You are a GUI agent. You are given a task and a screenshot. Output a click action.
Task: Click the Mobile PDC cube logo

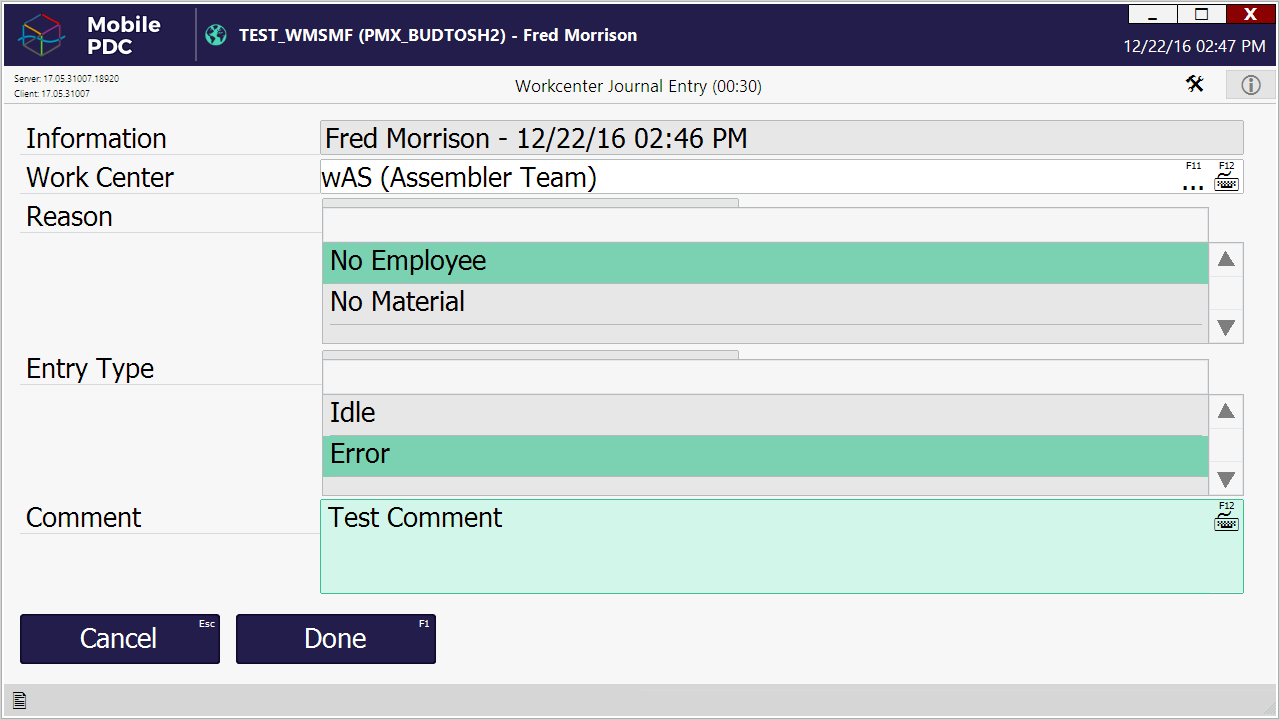pos(42,35)
